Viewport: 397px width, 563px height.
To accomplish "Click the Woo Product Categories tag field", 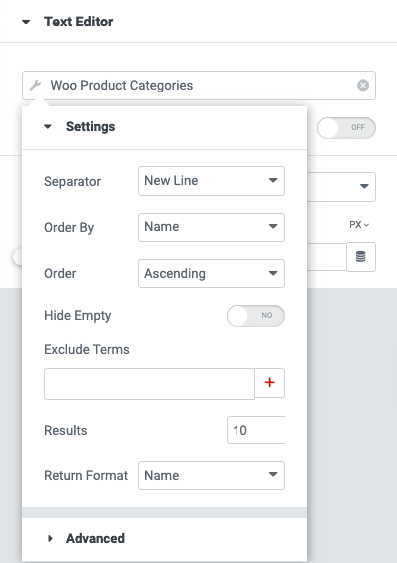I will [x=199, y=85].
